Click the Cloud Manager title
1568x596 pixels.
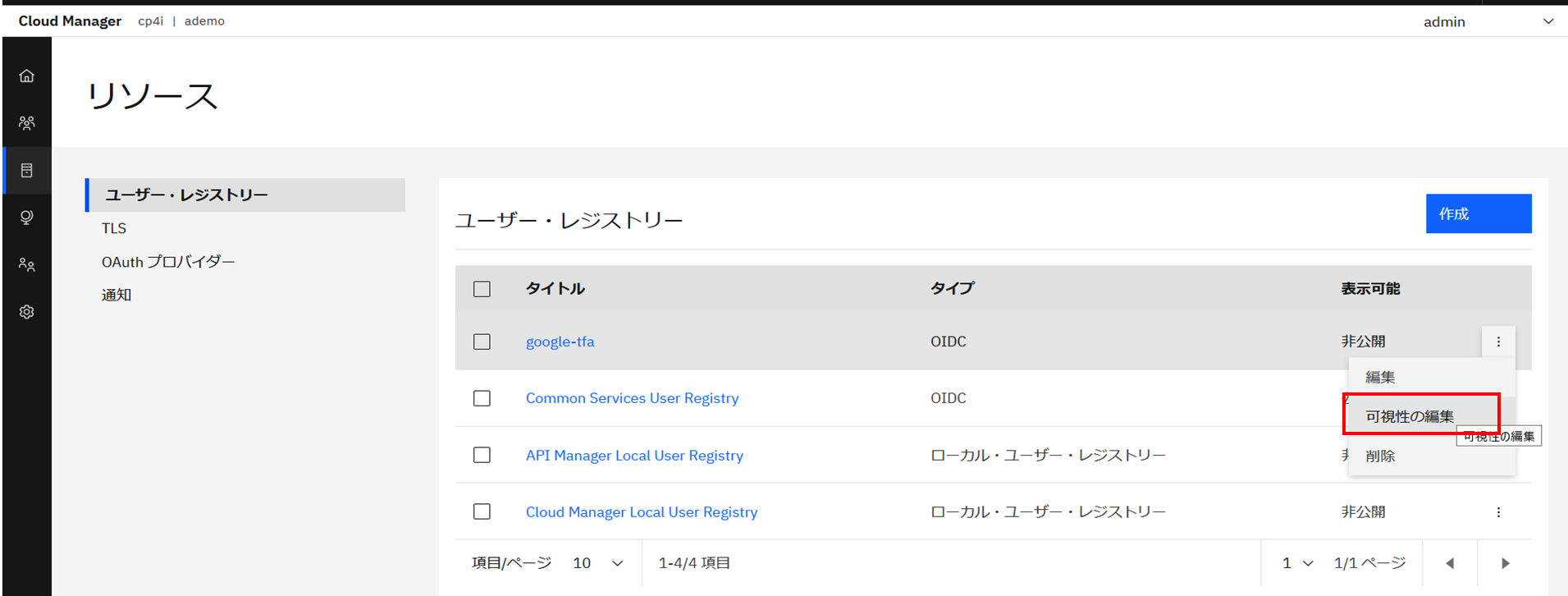tap(70, 21)
